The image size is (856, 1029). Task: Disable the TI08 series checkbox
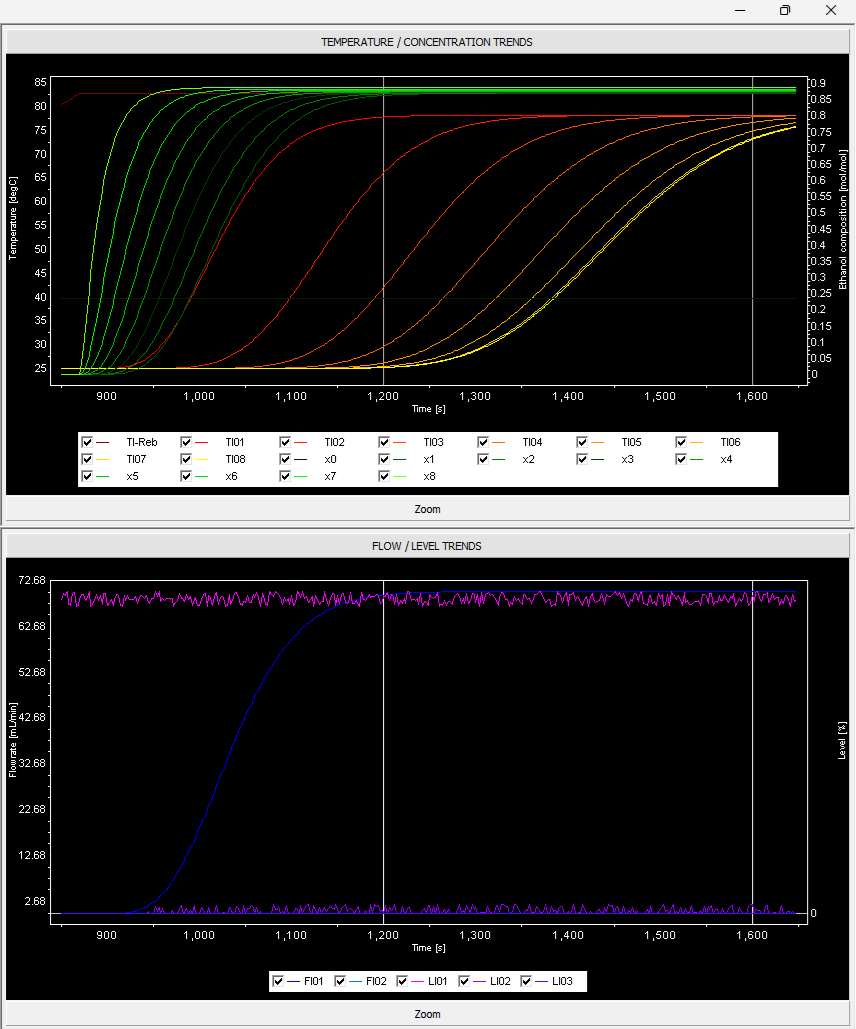point(187,459)
